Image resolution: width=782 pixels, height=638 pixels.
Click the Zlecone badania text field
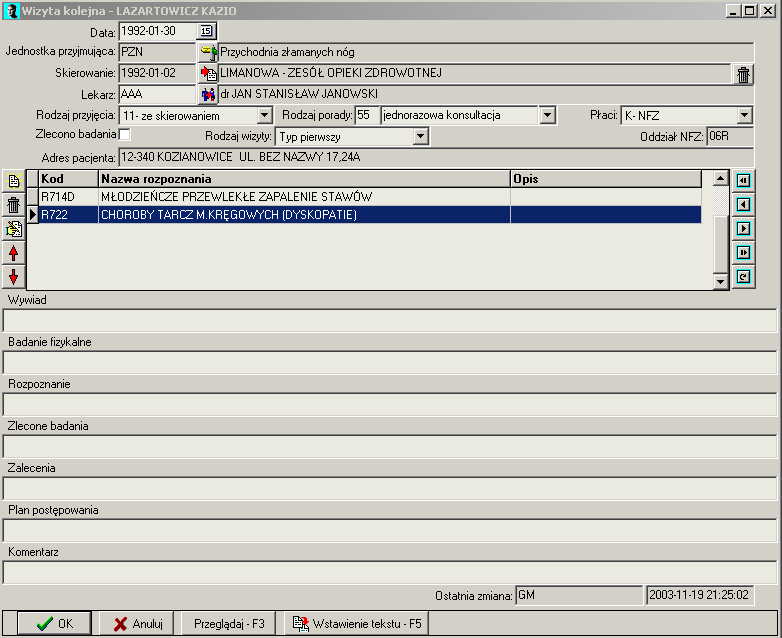390,446
